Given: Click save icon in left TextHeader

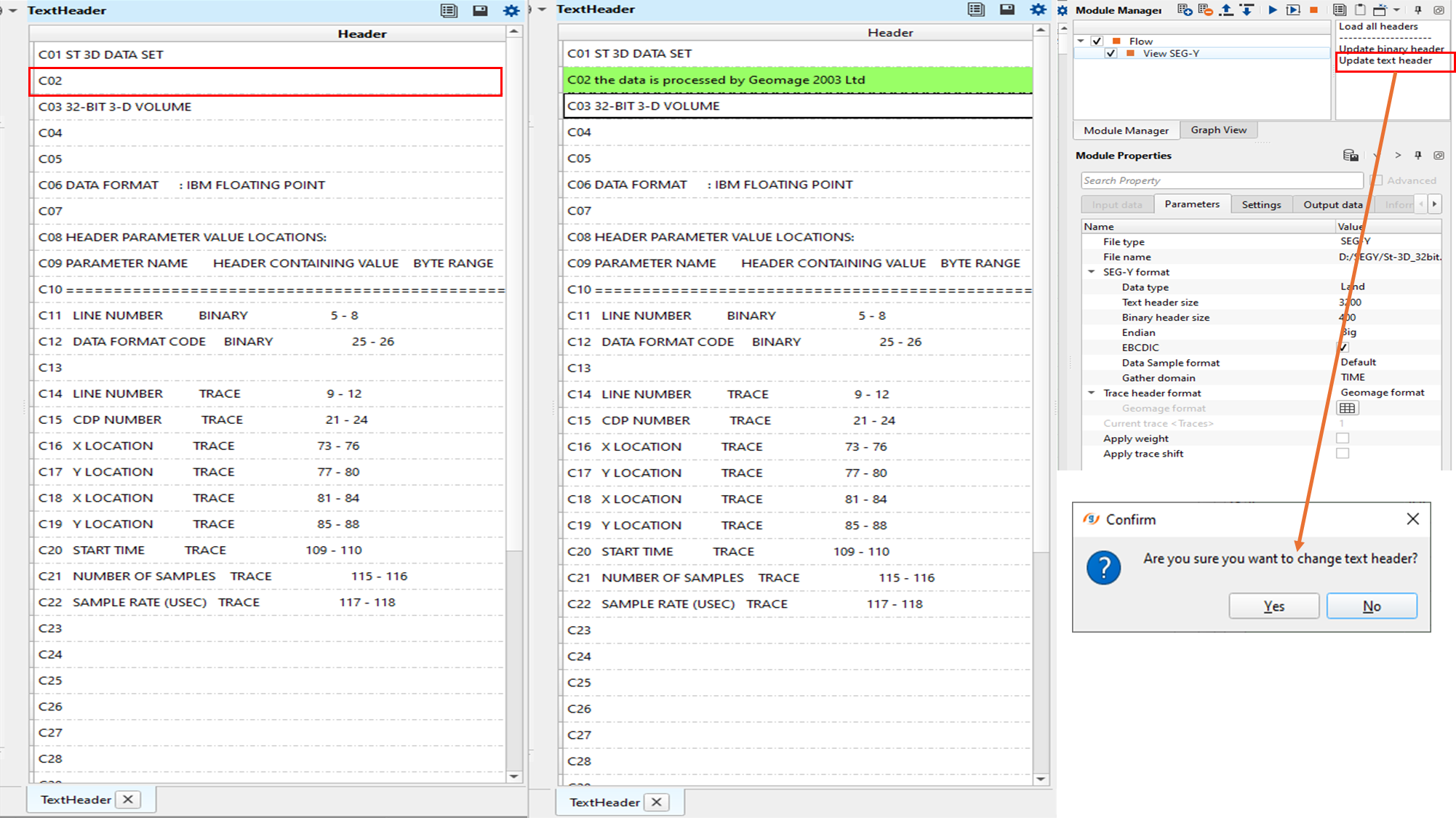Looking at the screenshot, I should (480, 11).
